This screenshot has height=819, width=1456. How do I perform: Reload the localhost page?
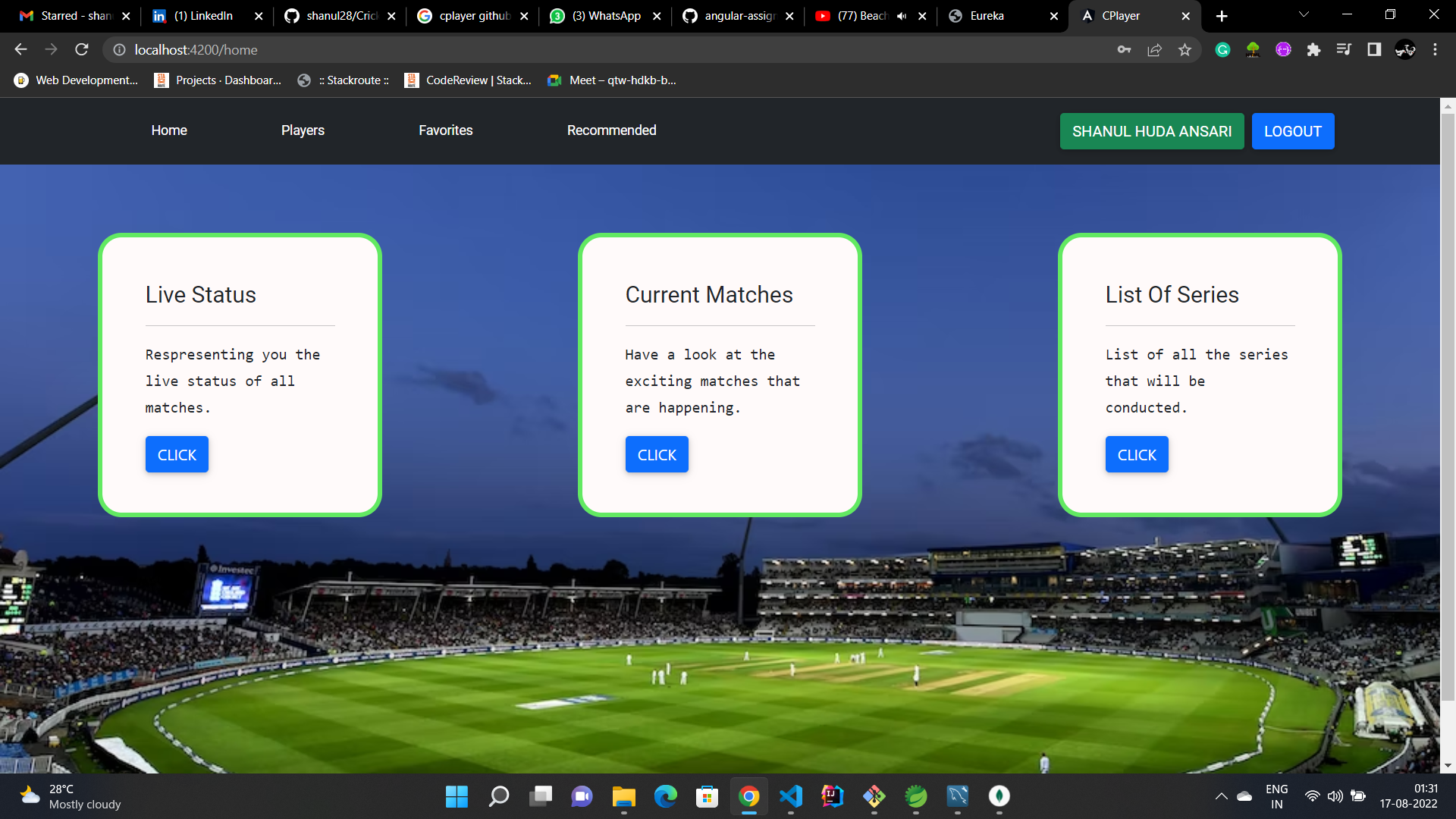pos(82,49)
